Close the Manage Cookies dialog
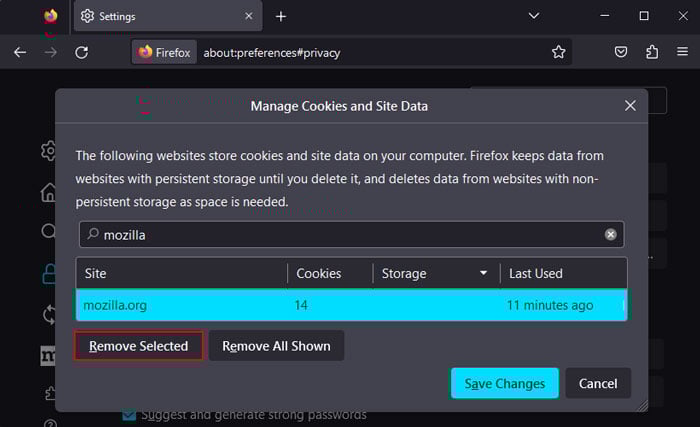700x427 pixels. point(630,105)
